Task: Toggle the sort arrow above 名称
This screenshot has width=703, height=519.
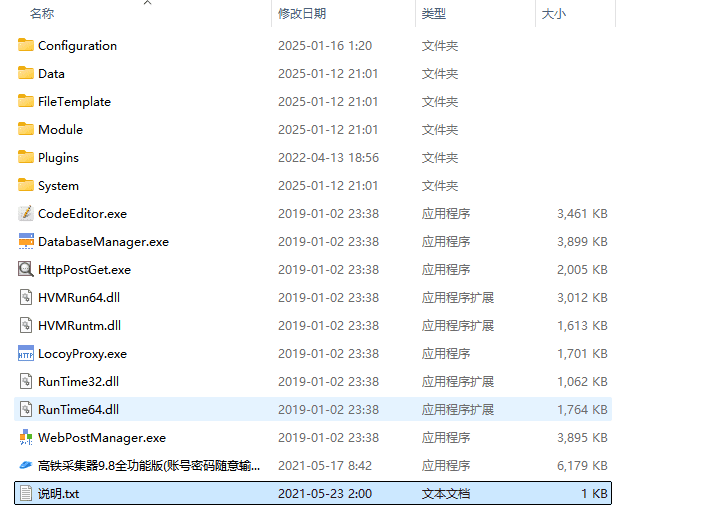Action: pos(148,3)
